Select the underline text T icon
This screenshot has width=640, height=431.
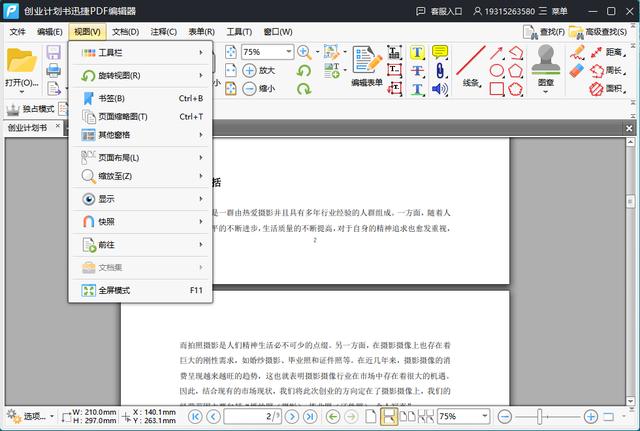(417, 89)
